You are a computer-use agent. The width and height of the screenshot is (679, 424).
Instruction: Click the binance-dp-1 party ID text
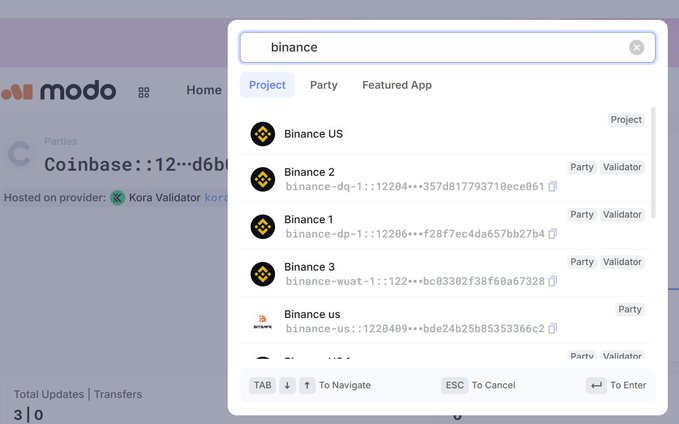[414, 234]
